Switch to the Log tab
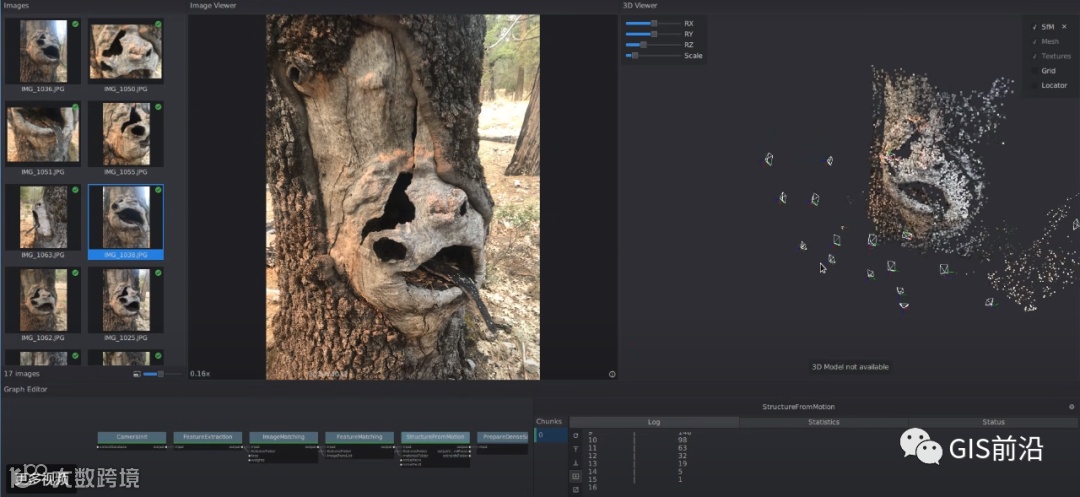1080x497 pixels. (x=654, y=422)
